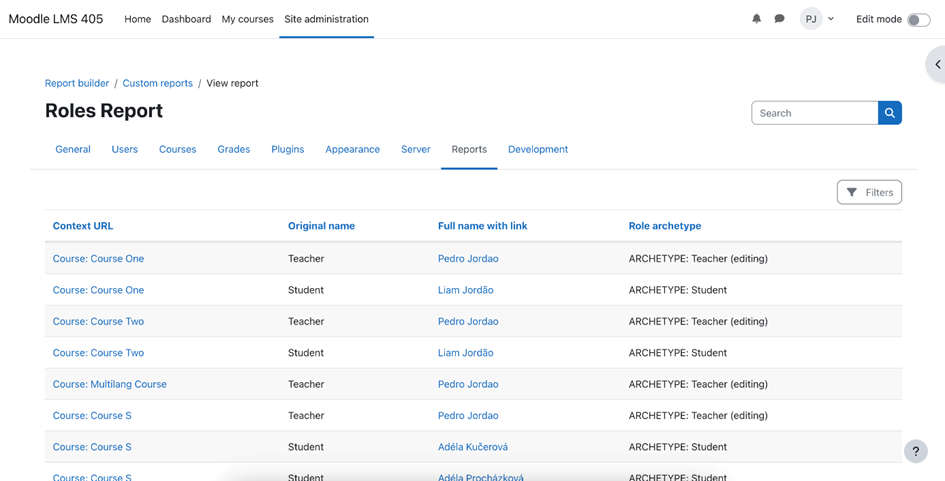
Task: Open the help question mark button
Action: [x=915, y=451]
